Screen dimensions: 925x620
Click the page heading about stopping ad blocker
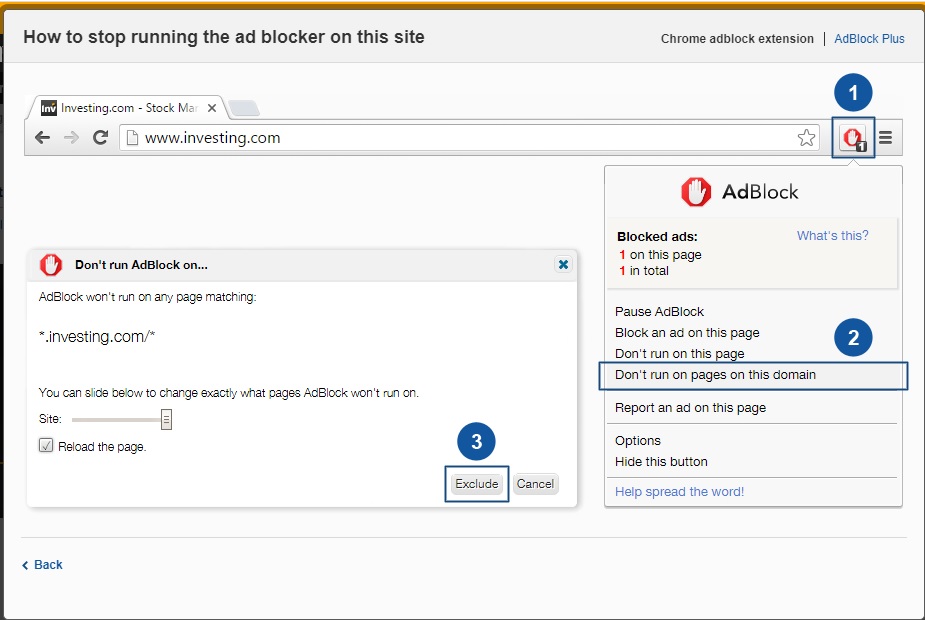coord(224,37)
